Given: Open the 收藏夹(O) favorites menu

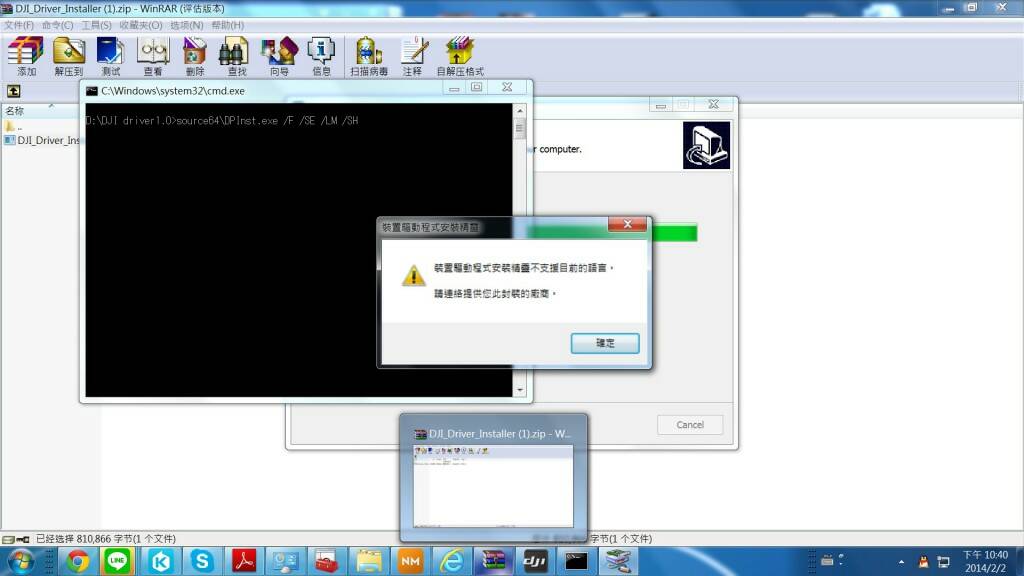Looking at the screenshot, I should (x=140, y=25).
